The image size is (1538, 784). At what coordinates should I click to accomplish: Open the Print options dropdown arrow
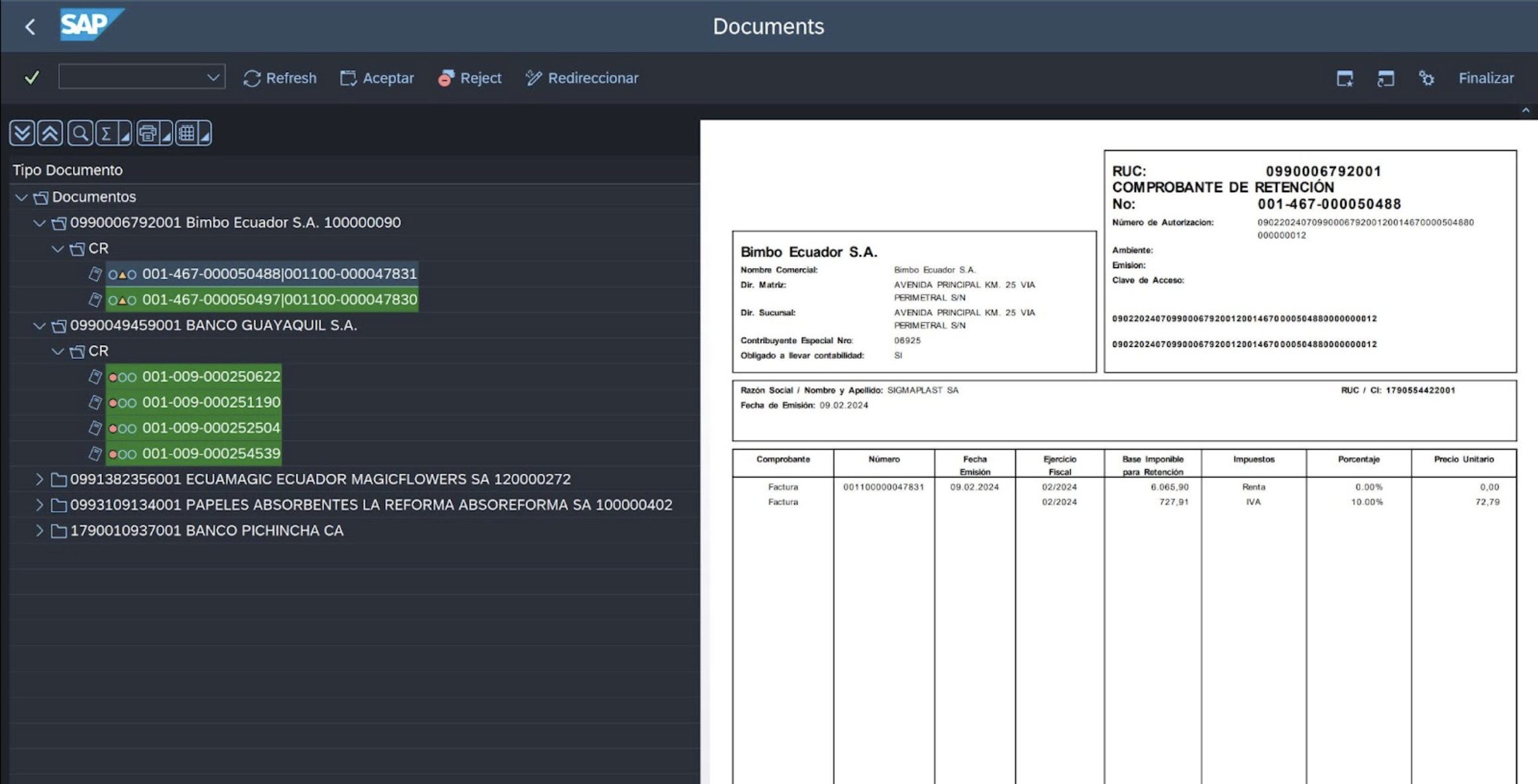tap(166, 134)
